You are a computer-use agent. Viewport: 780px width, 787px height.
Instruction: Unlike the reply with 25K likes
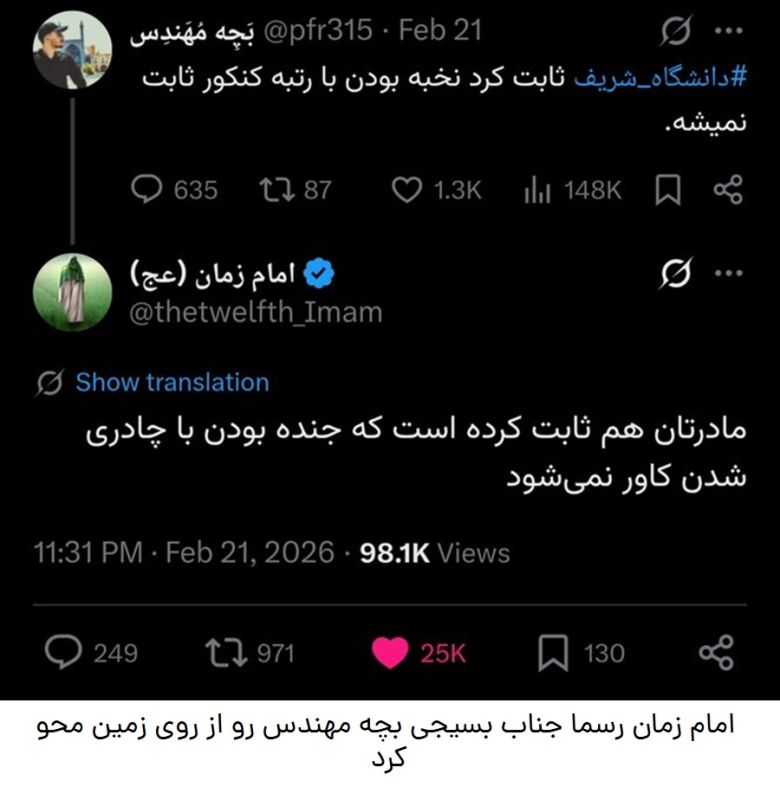click(x=389, y=653)
